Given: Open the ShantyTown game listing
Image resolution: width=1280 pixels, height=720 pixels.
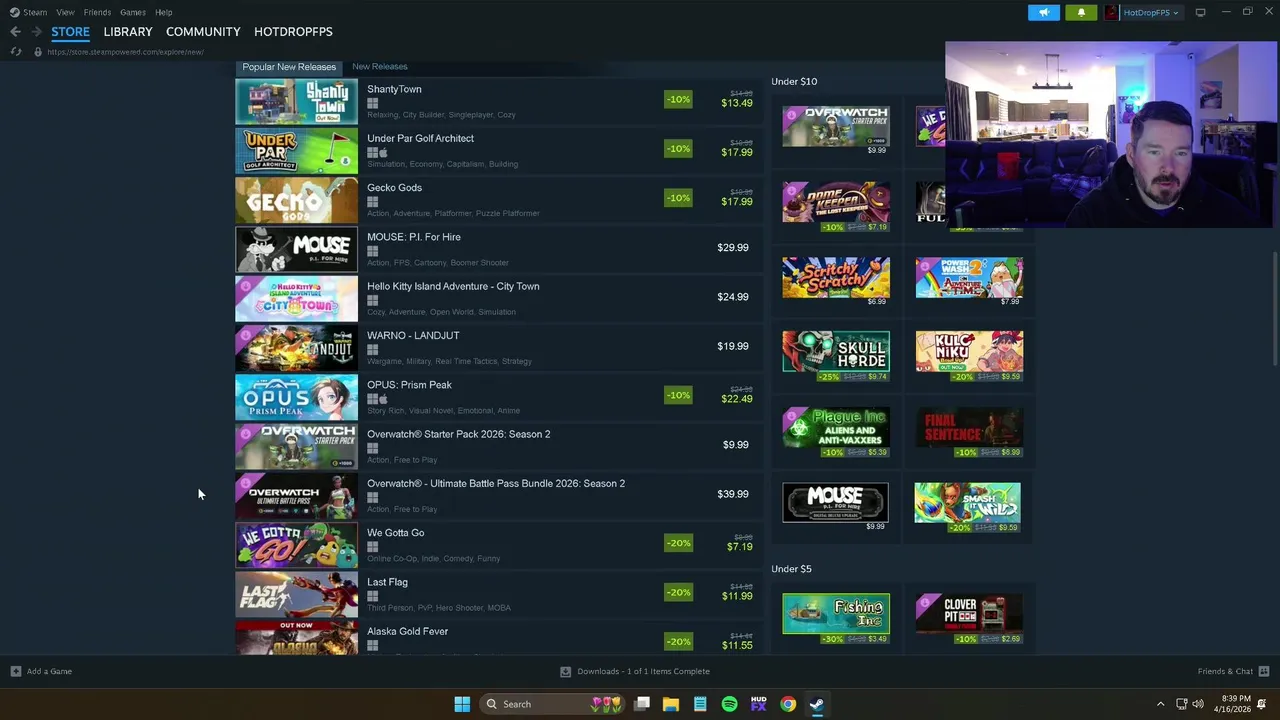Looking at the screenshot, I should [x=499, y=102].
